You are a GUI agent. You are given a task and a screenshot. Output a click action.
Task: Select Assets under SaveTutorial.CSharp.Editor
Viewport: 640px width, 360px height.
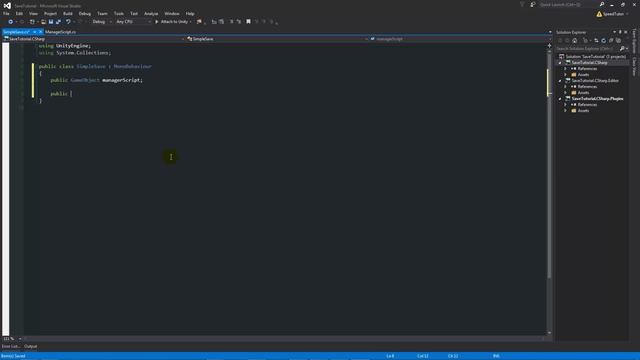[x=583, y=93]
